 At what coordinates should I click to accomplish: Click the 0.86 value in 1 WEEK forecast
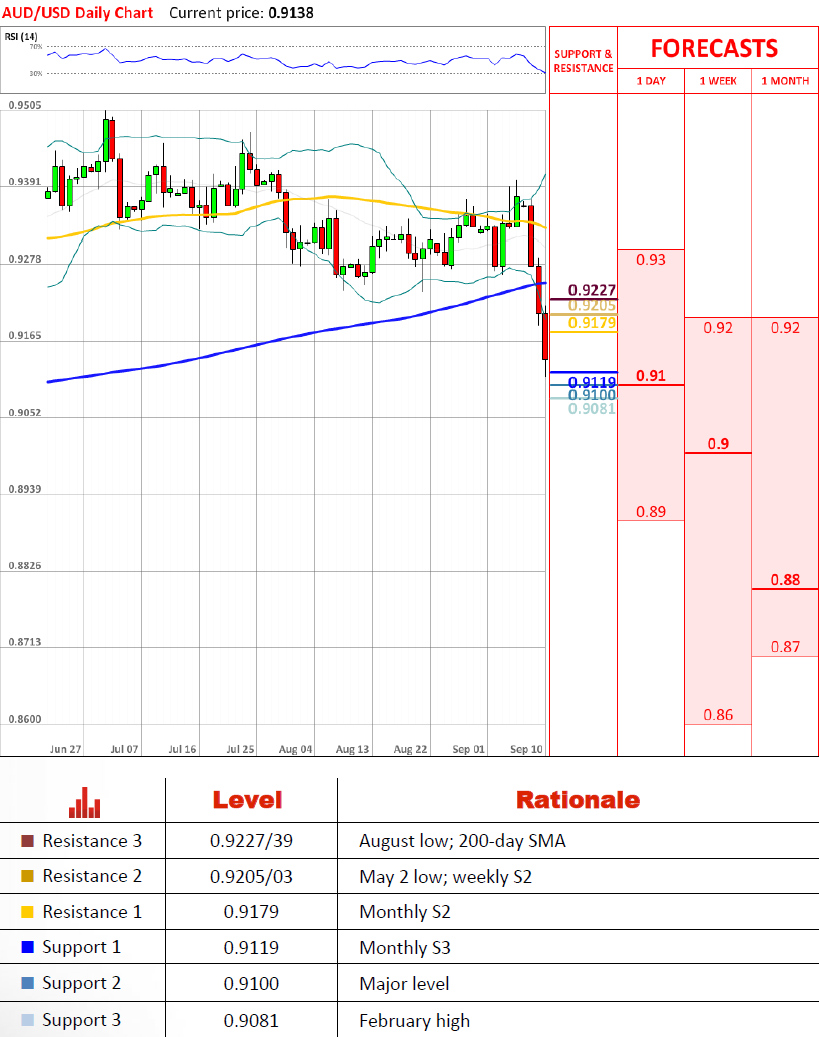718,715
